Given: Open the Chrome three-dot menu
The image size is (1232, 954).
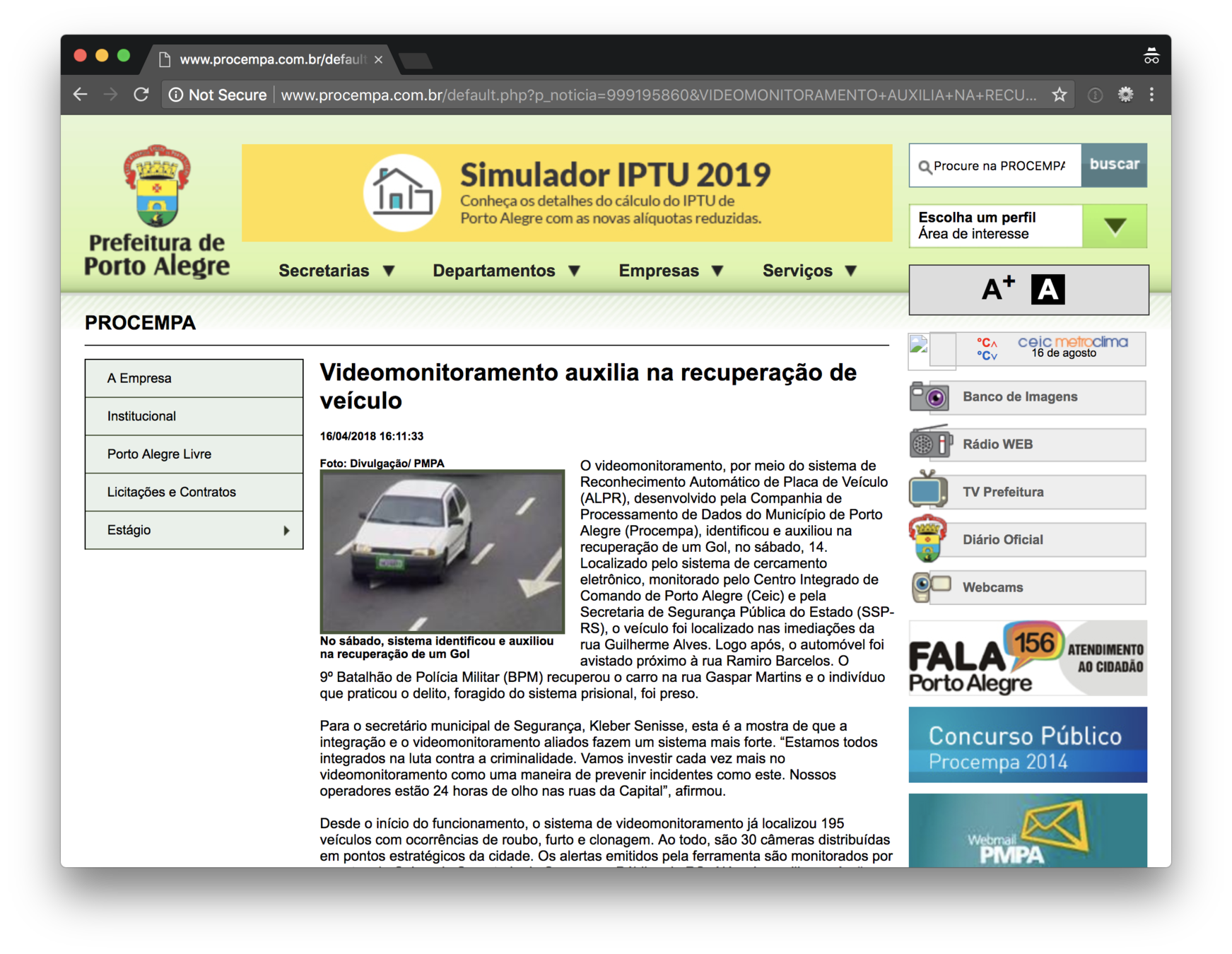Looking at the screenshot, I should pyautogui.click(x=1151, y=95).
